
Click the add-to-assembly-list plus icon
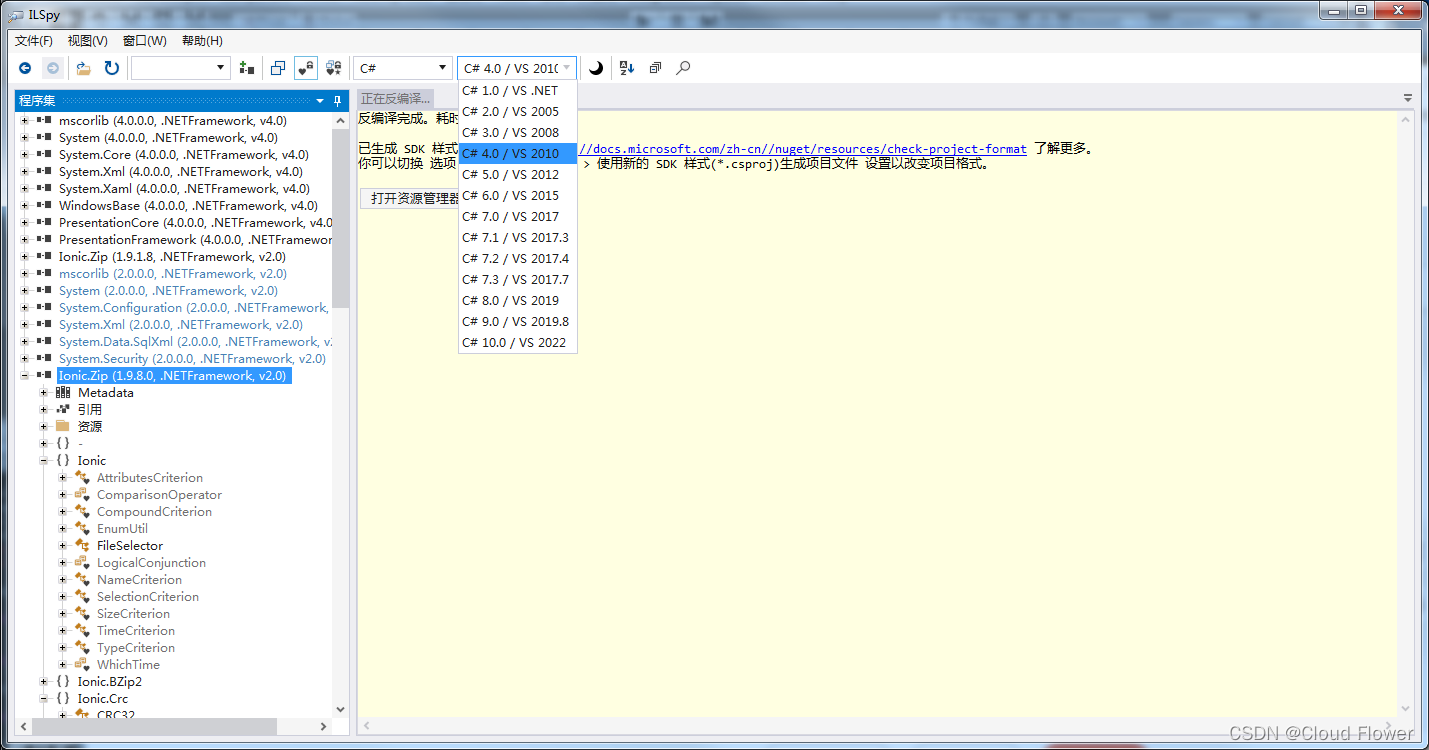pos(246,67)
